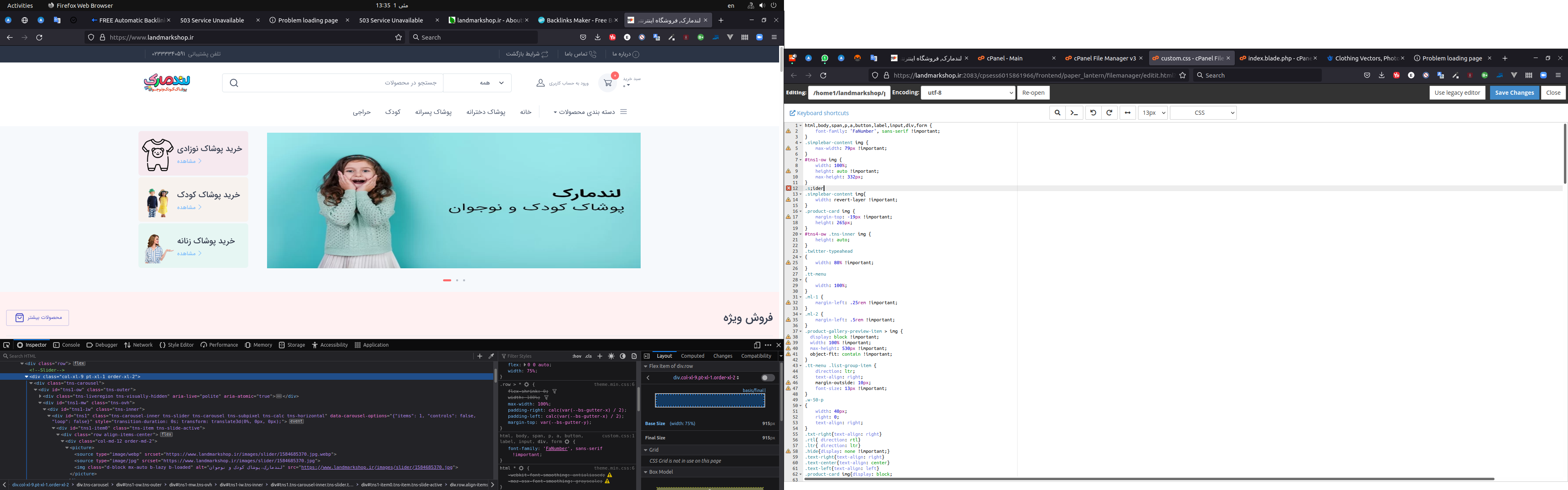The width and height of the screenshot is (1568, 490).
Task: Click the editor redo icon
Action: [1109, 113]
